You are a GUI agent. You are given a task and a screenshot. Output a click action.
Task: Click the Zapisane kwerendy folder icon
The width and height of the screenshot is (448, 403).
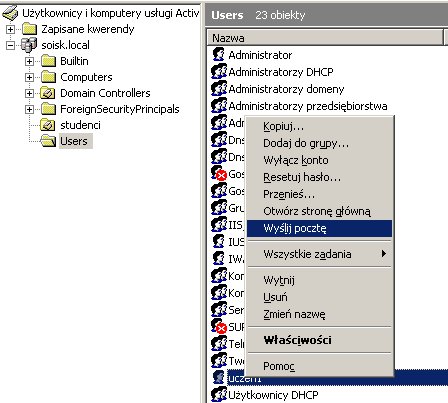click(29, 29)
